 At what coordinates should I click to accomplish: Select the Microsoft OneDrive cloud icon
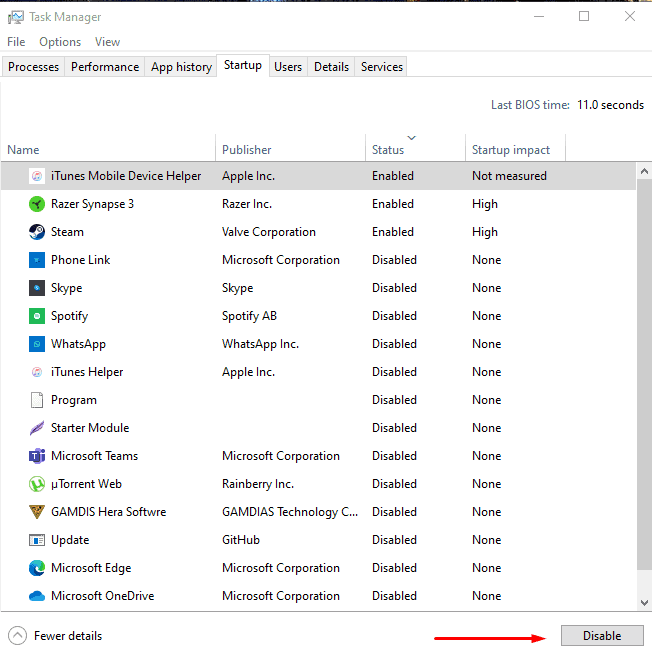pyautogui.click(x=37, y=596)
